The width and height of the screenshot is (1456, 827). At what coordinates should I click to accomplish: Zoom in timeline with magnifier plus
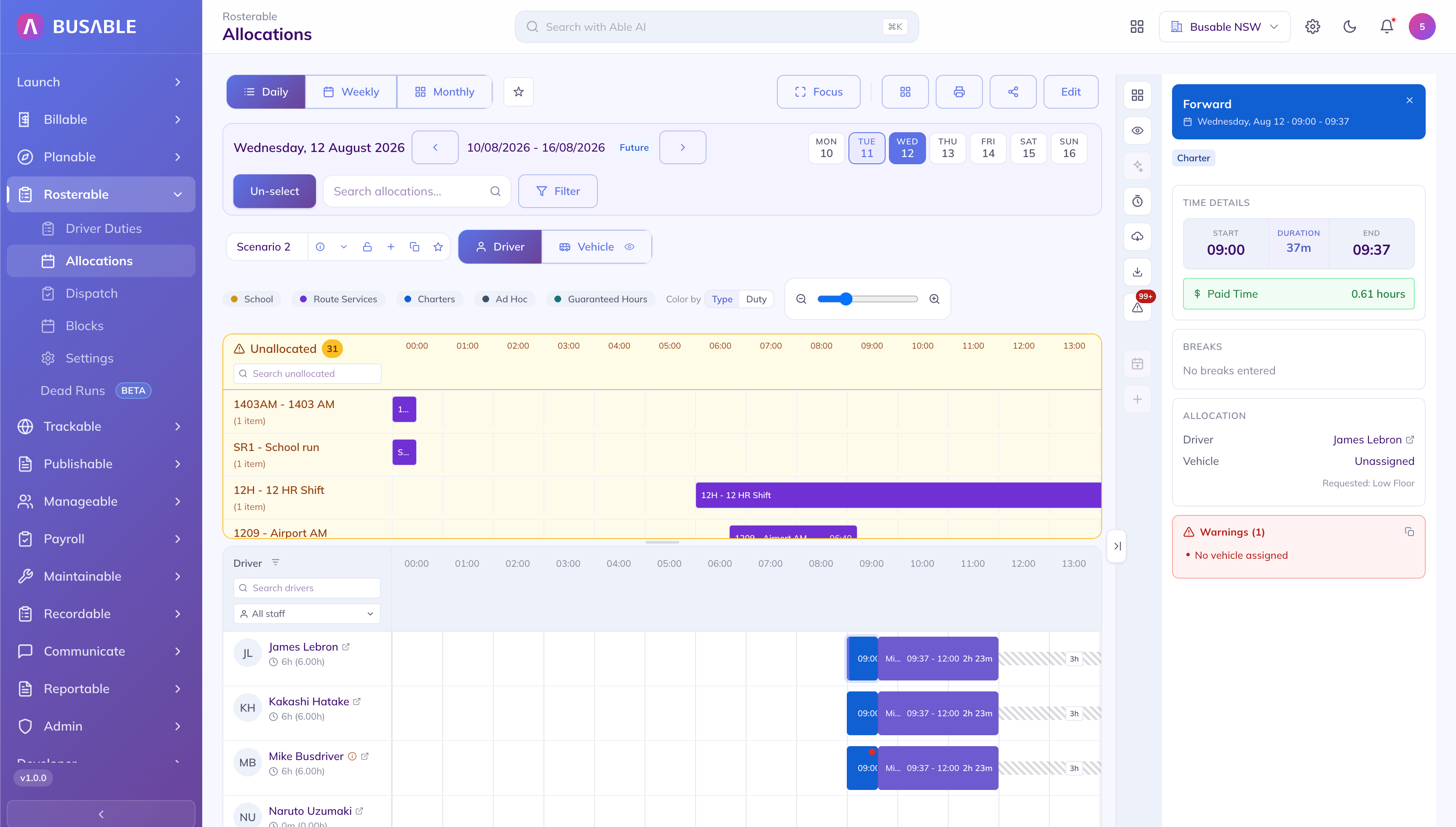pyautogui.click(x=934, y=299)
